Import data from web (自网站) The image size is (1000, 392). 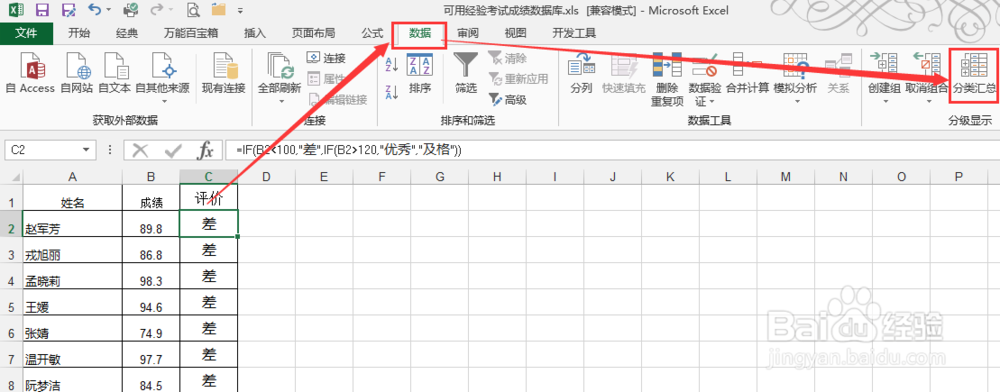point(76,74)
